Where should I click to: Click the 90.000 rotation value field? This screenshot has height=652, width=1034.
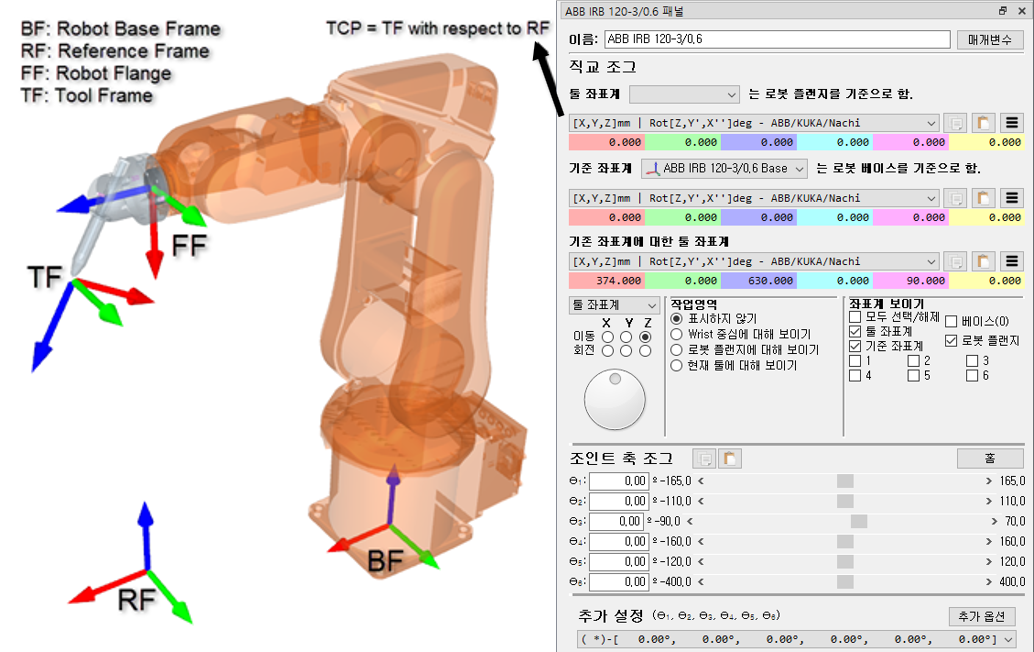[x=911, y=281]
